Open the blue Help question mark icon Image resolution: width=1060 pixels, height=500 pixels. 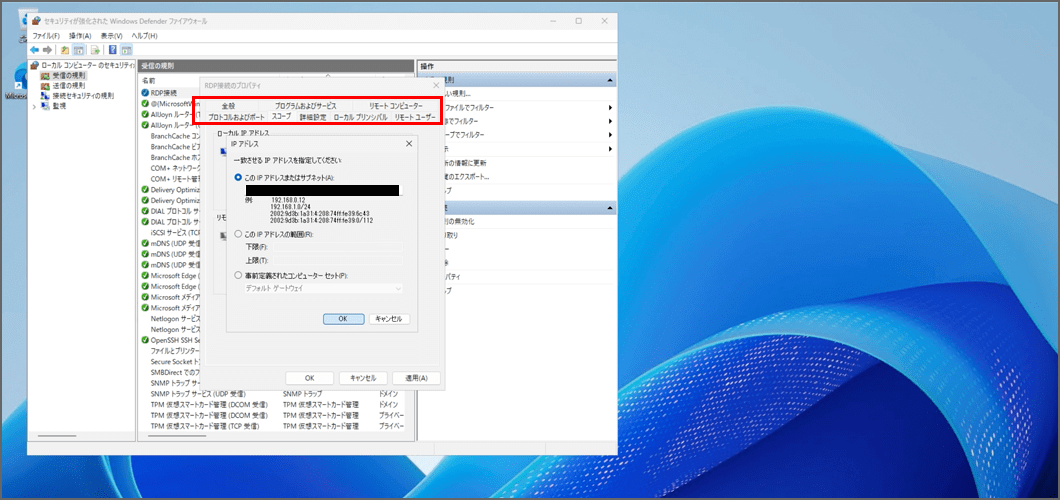pos(113,49)
